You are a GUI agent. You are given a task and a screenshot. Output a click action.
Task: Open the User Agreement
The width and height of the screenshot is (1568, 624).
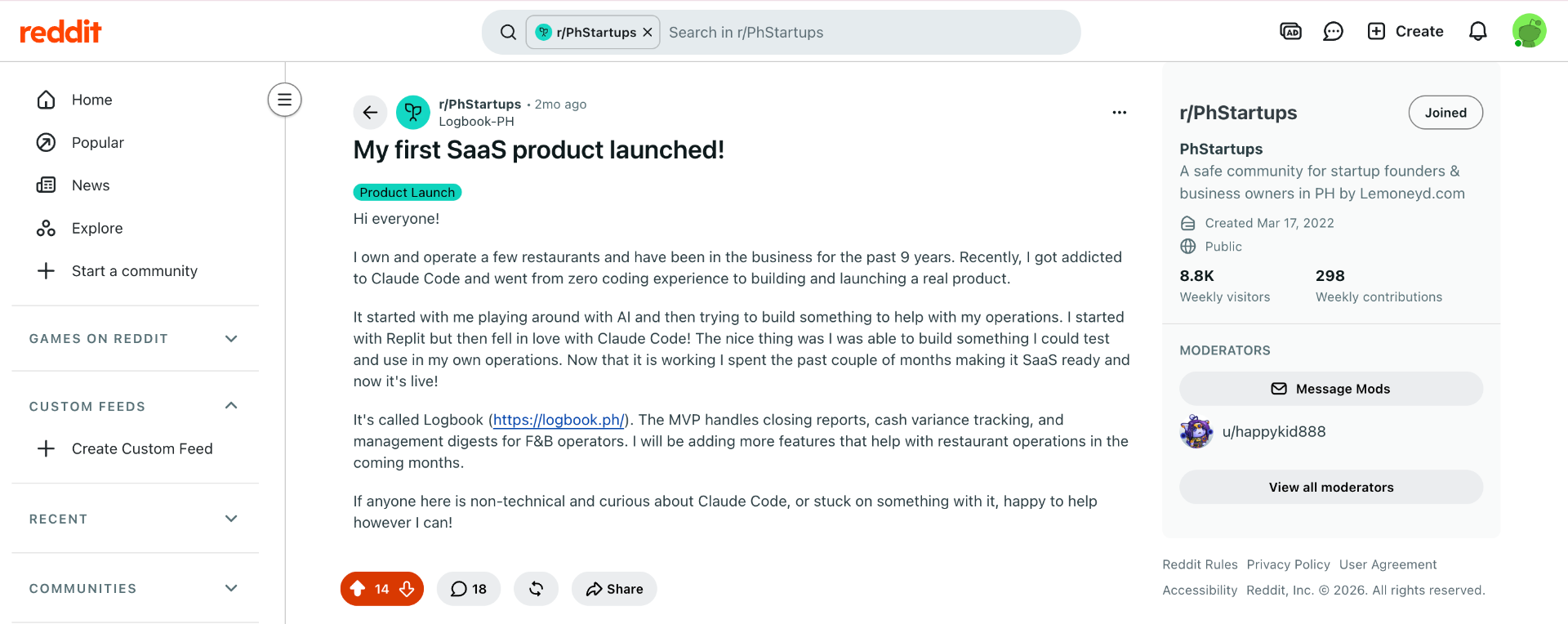click(1388, 564)
